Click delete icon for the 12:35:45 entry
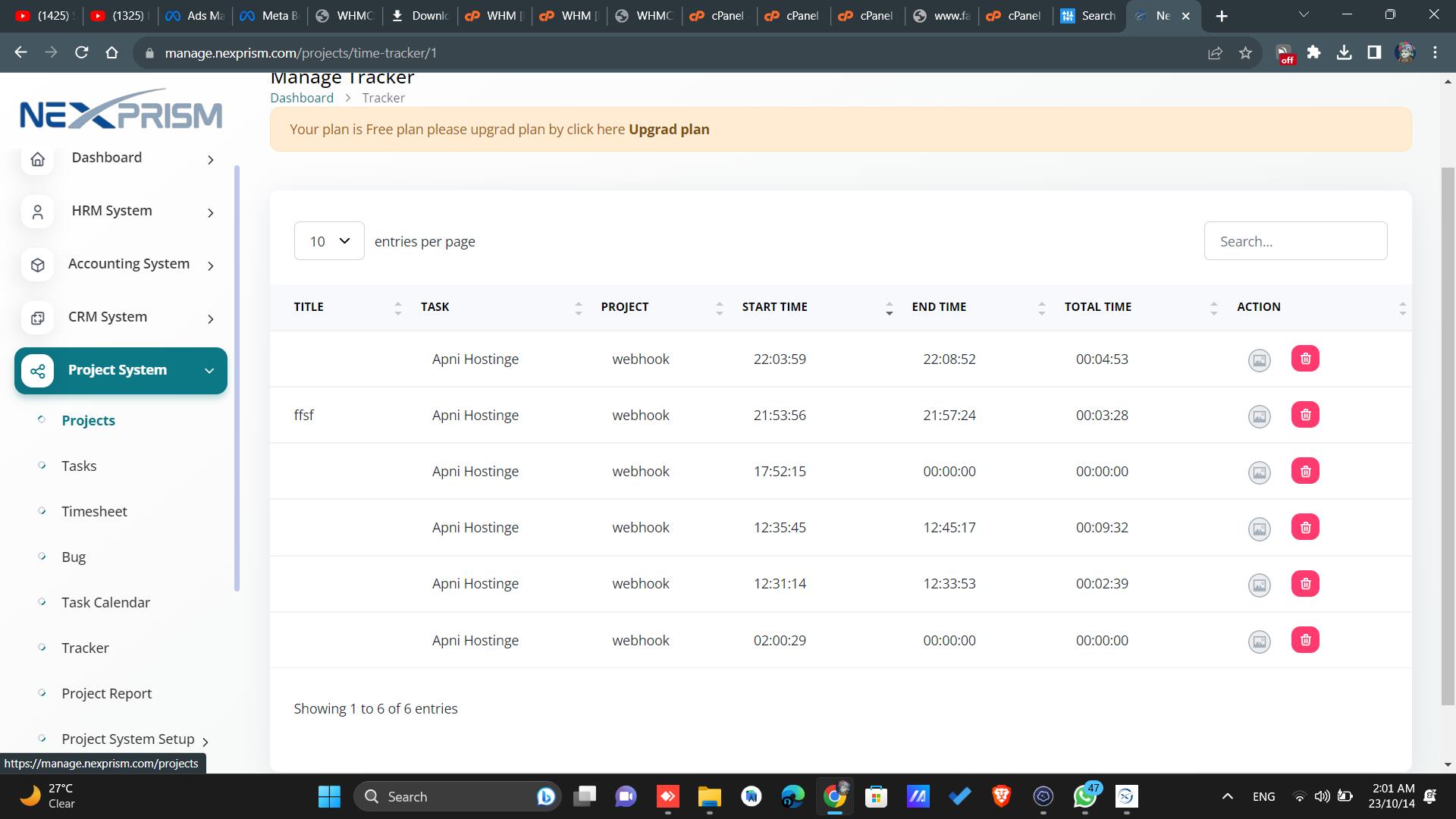This screenshot has width=1456, height=819. click(x=1305, y=527)
